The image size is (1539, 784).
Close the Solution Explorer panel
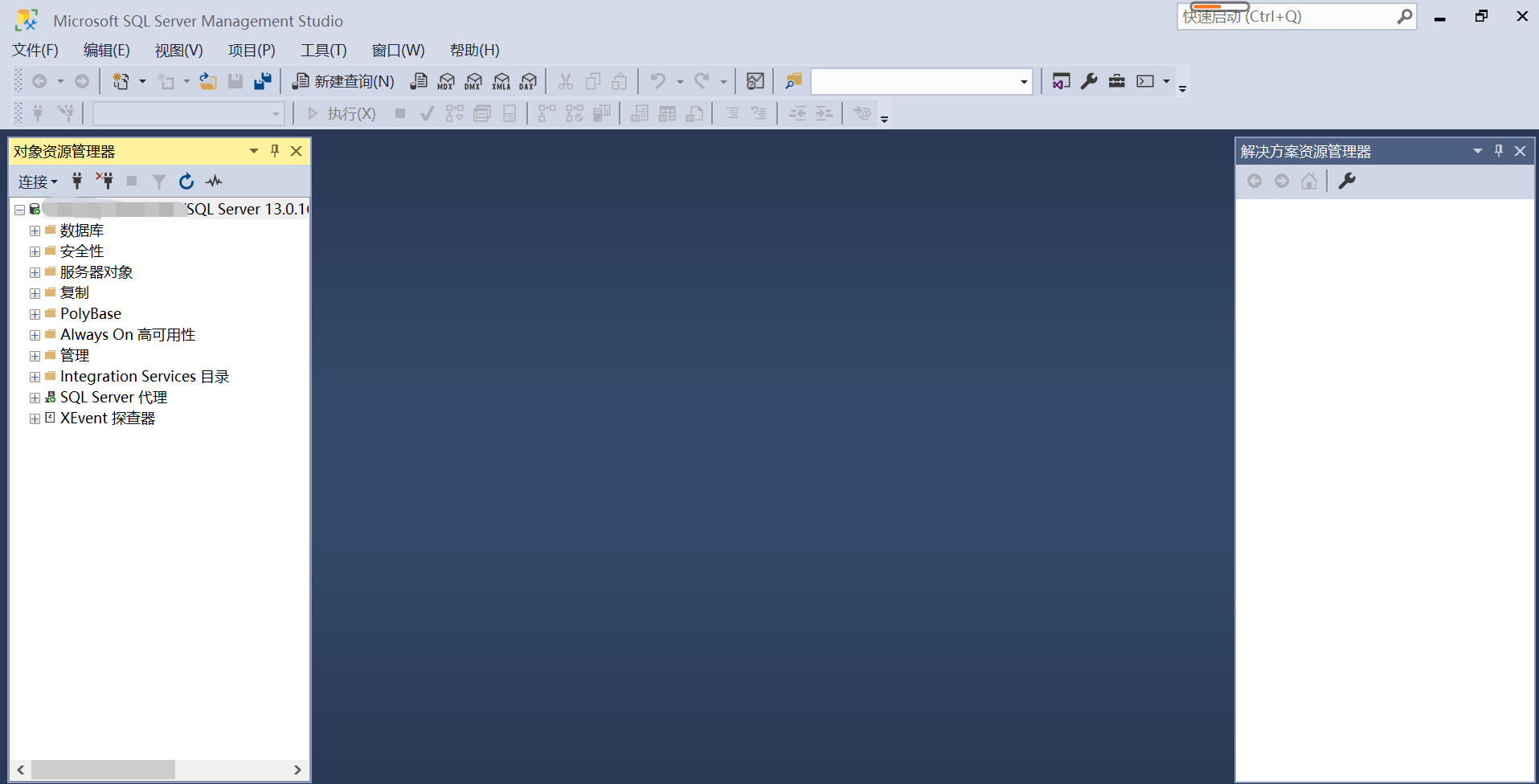pyautogui.click(x=1521, y=151)
